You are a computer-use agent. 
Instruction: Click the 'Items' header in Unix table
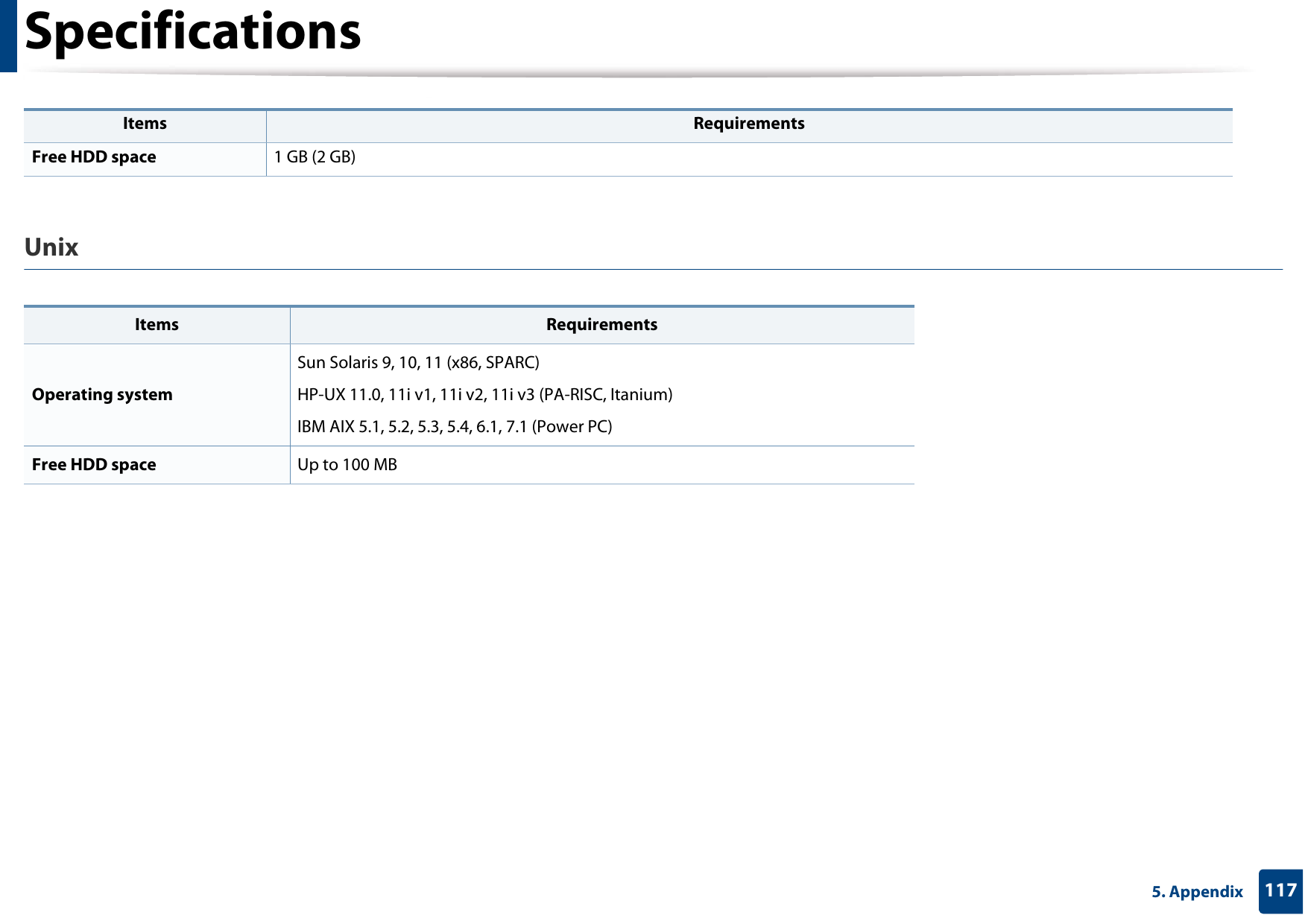click(x=157, y=325)
